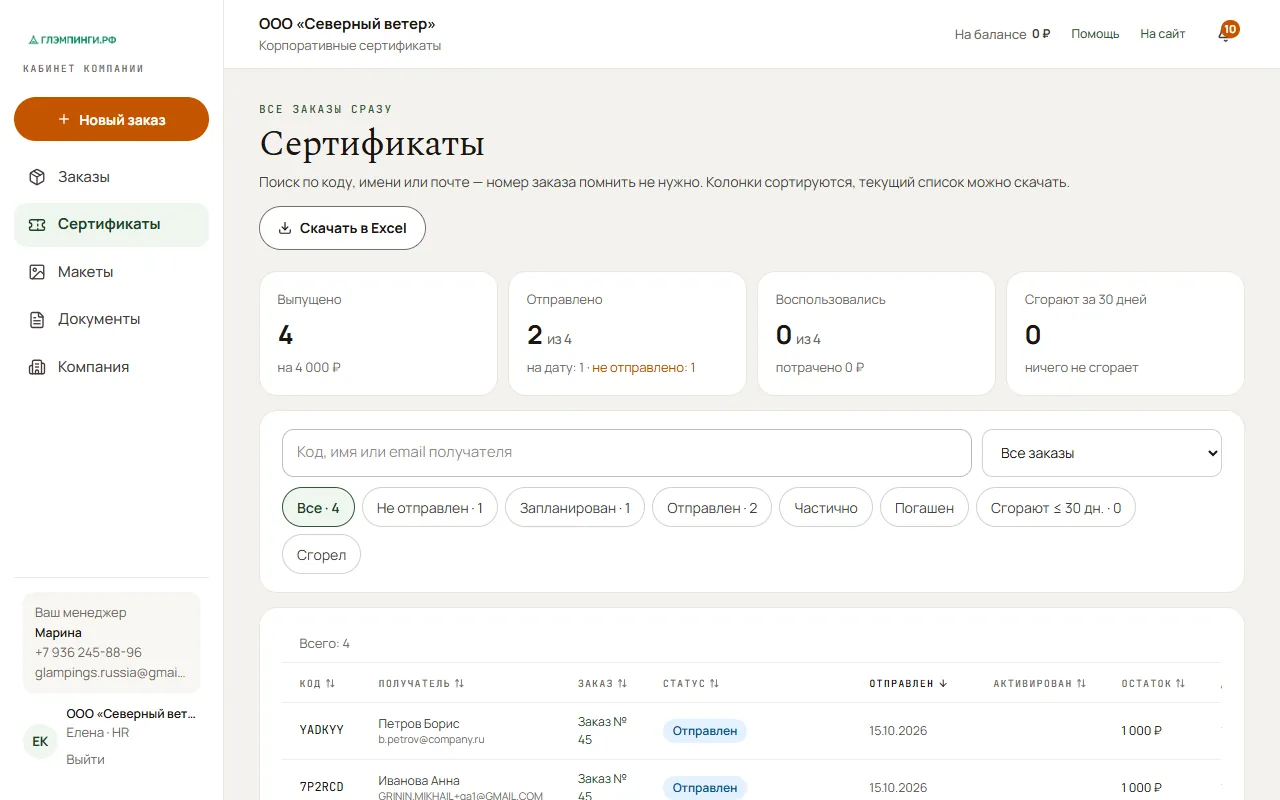Select recipient name 'Петров Борис'
The width and height of the screenshot is (1280, 800).
[x=419, y=723]
